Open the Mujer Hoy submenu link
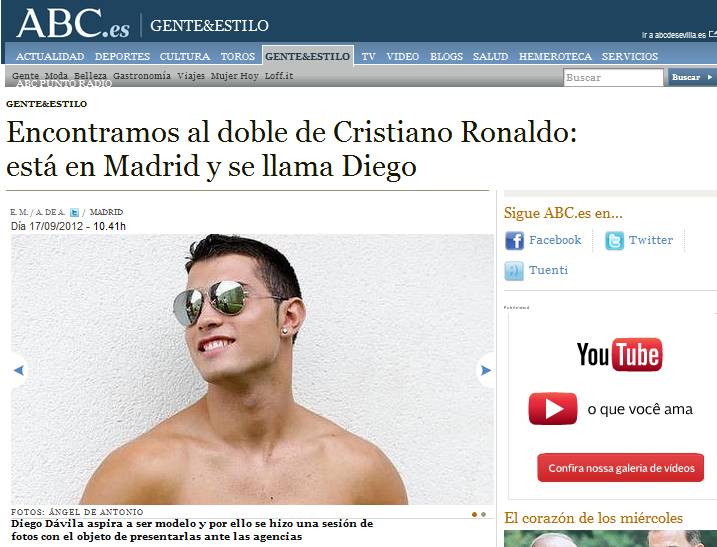Image resolution: width=717 pixels, height=547 pixels. [235, 75]
